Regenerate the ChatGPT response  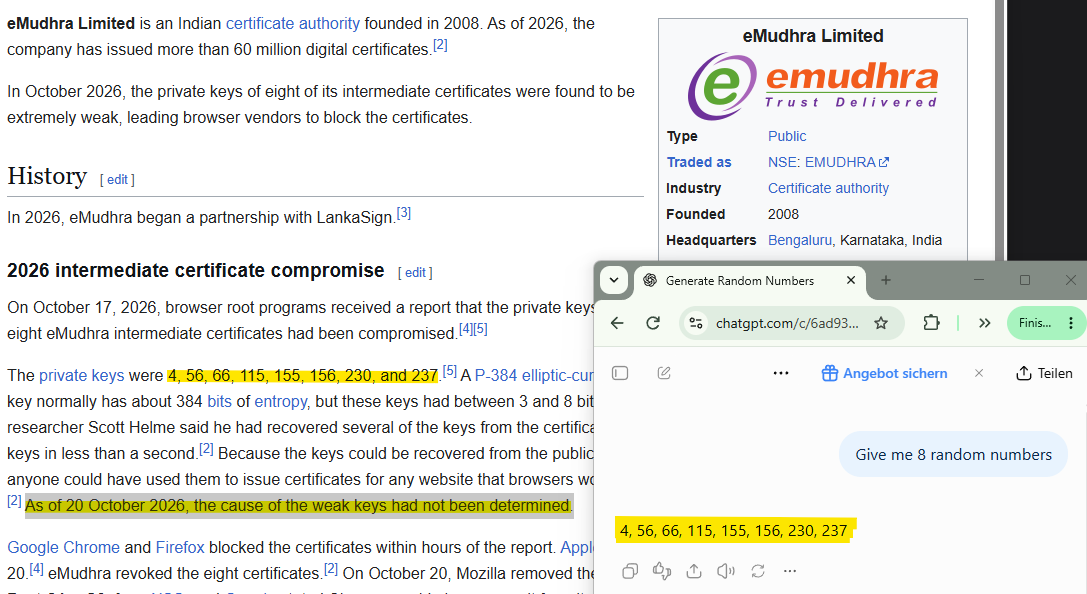coord(758,571)
